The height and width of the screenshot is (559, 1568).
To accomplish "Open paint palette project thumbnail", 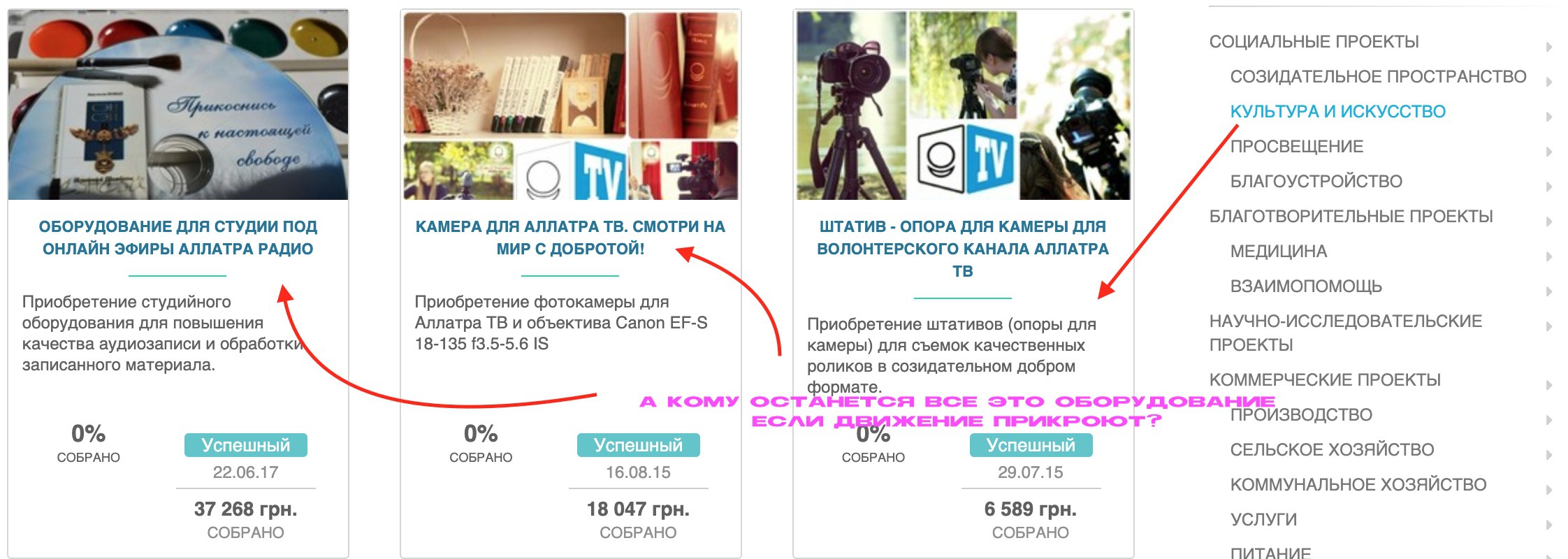I will pos(178,105).
